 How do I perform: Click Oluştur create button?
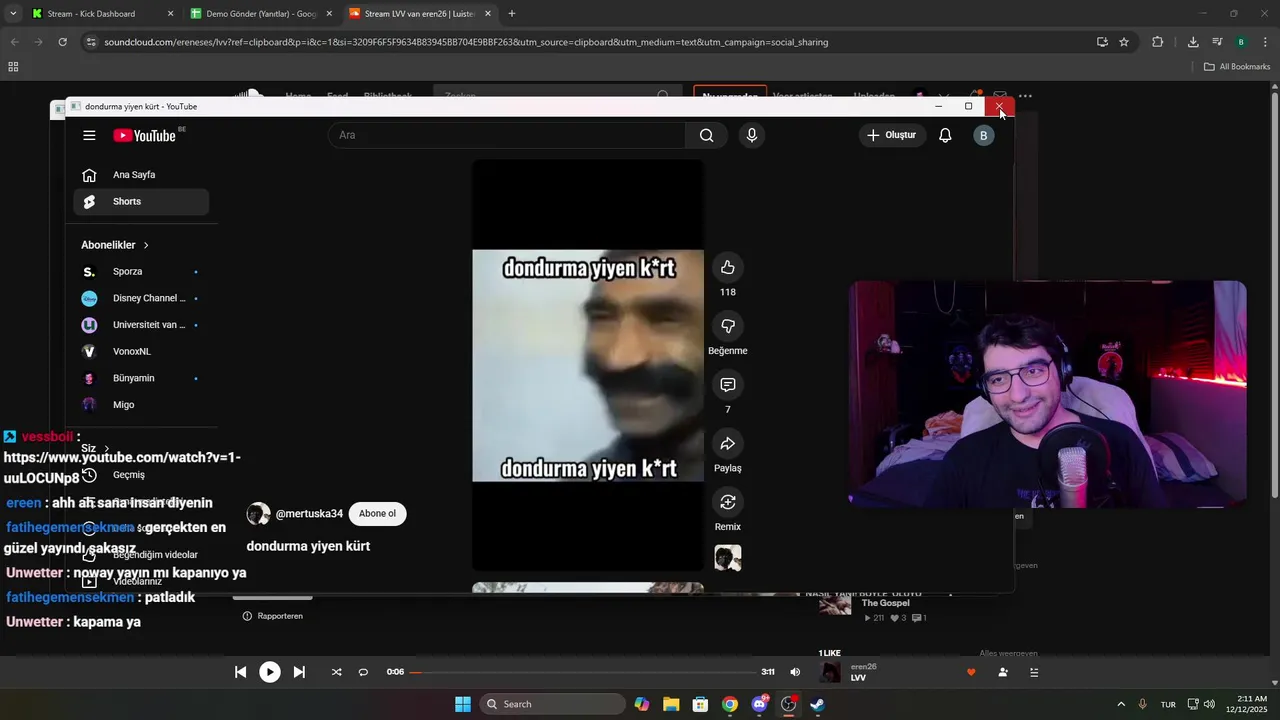892,135
